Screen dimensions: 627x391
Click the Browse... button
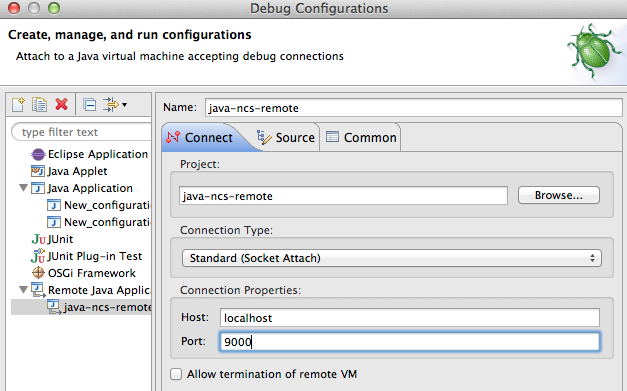point(559,195)
